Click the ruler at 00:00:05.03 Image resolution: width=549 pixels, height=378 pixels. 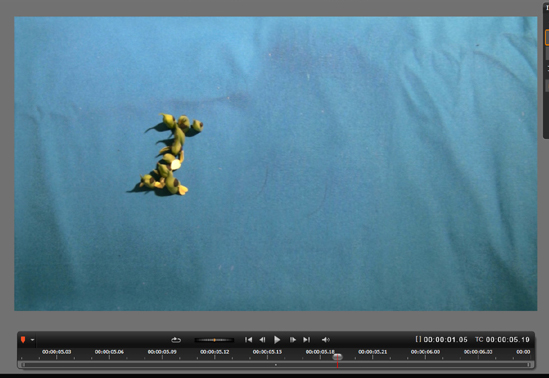[57, 352]
